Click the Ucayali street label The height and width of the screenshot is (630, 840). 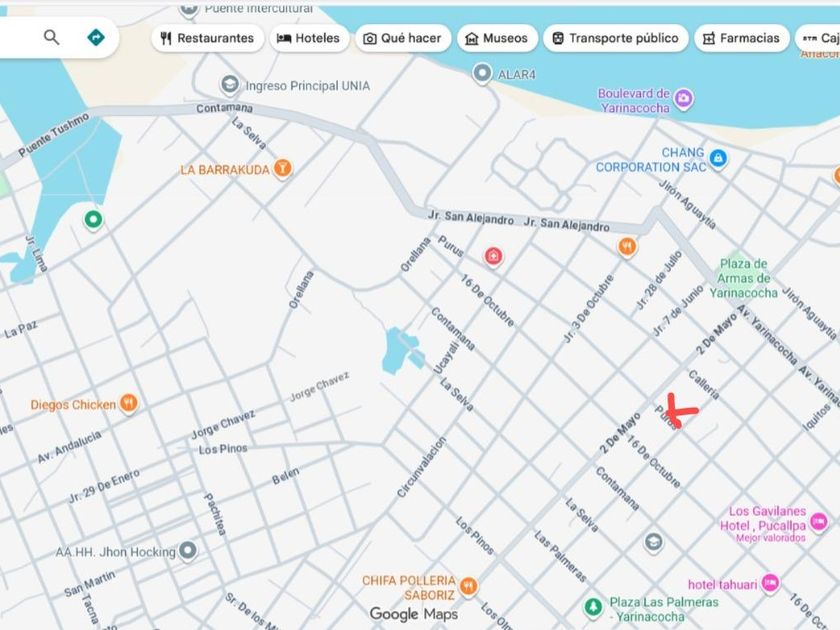pos(446,359)
